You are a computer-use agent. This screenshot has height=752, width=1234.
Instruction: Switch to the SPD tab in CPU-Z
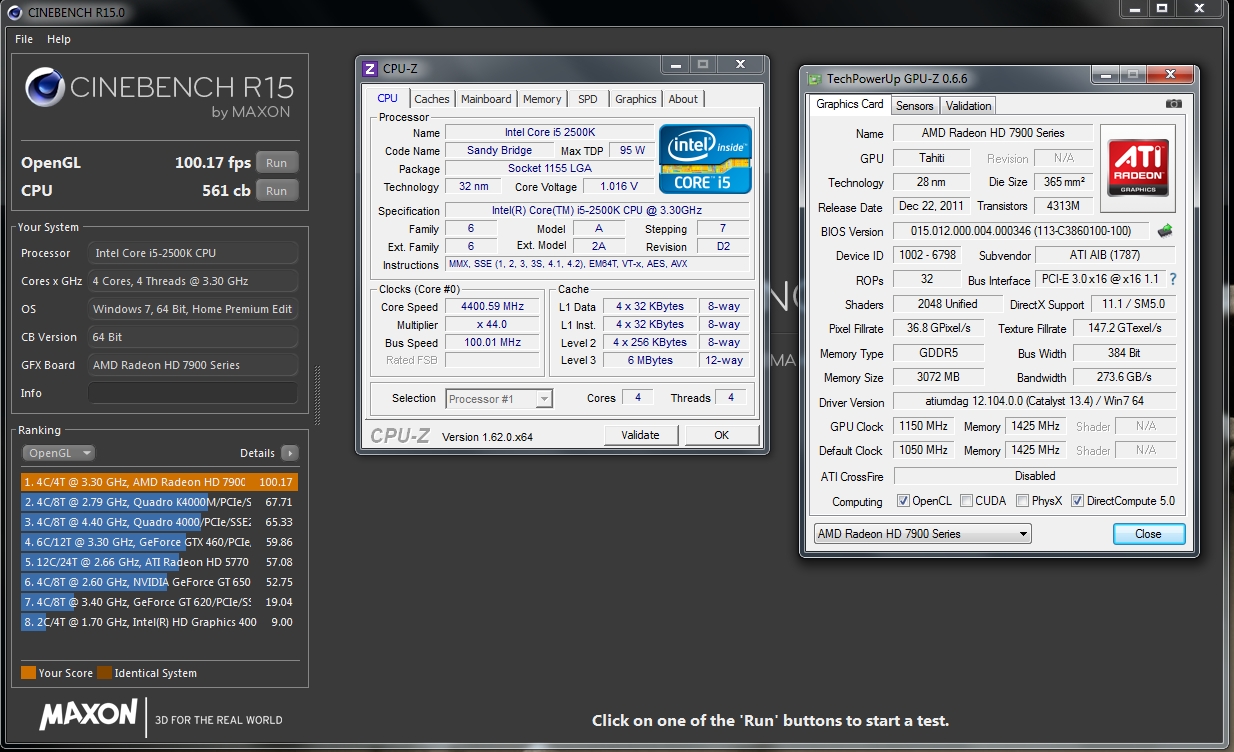point(588,99)
